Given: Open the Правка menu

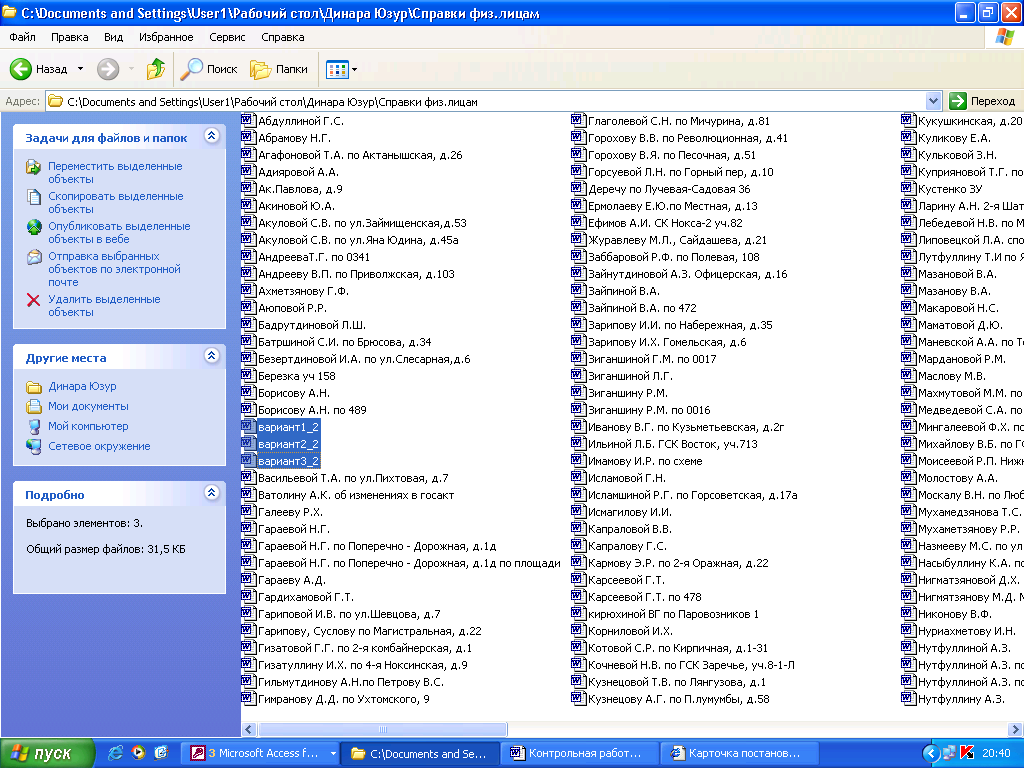Looking at the screenshot, I should click(69, 37).
